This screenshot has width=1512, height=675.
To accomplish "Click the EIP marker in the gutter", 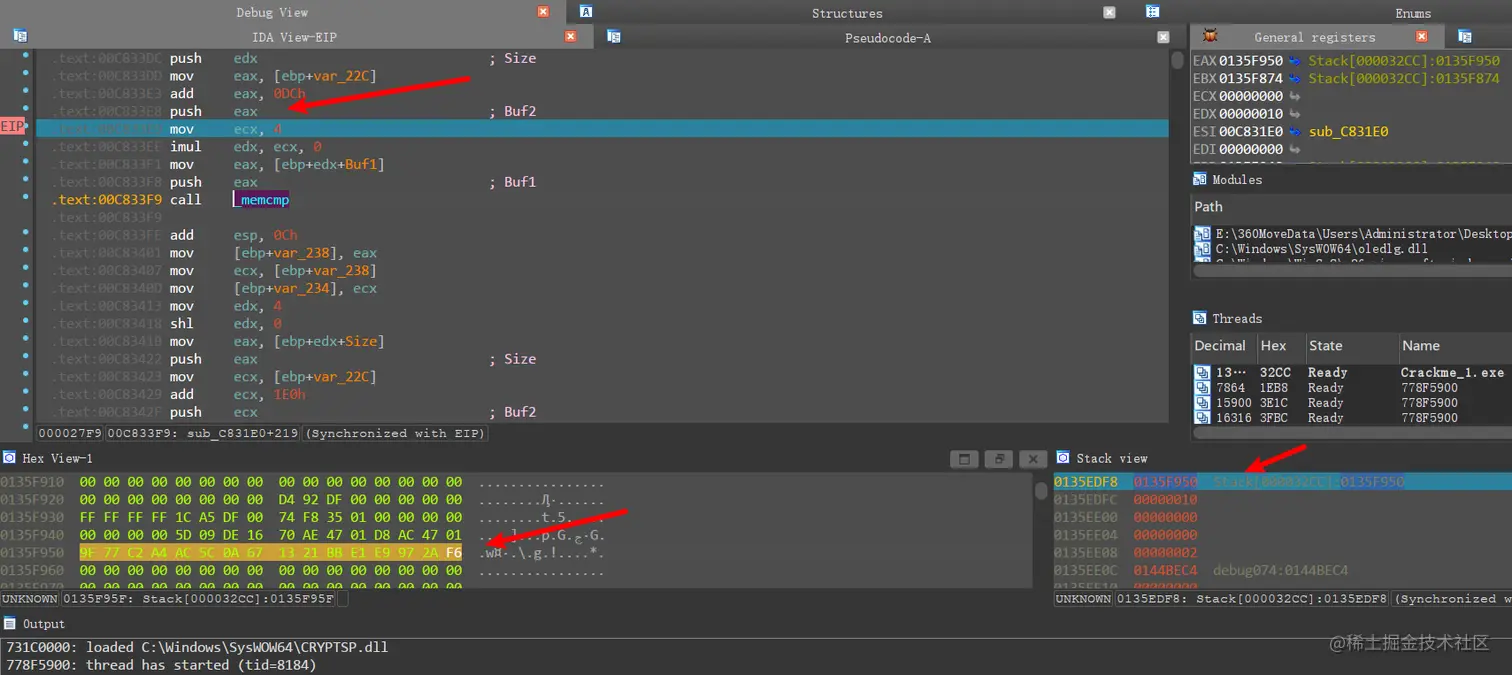I will (x=13, y=127).
